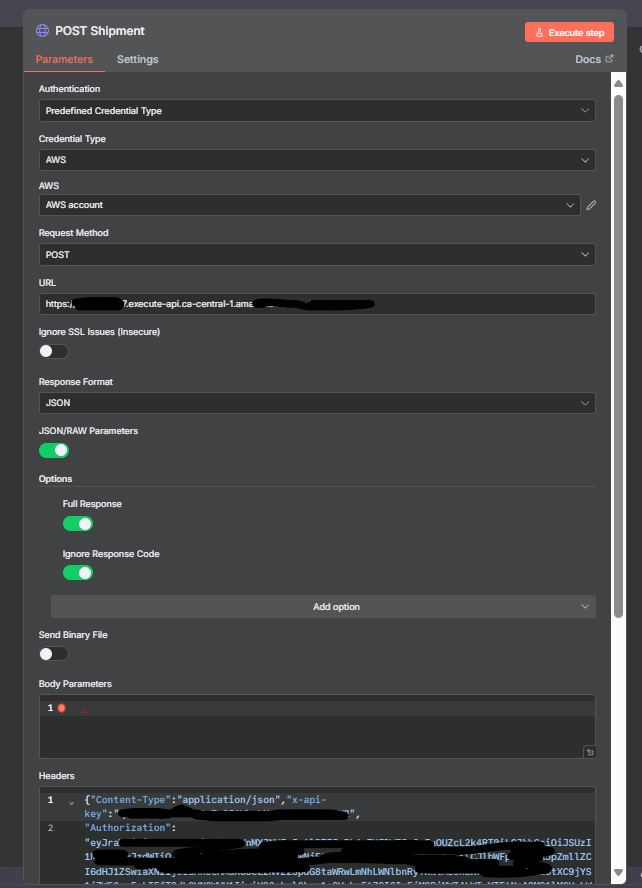Collapse the fold arrow on Headers line 1
Image resolution: width=642 pixels, height=888 pixels.
click(x=71, y=802)
